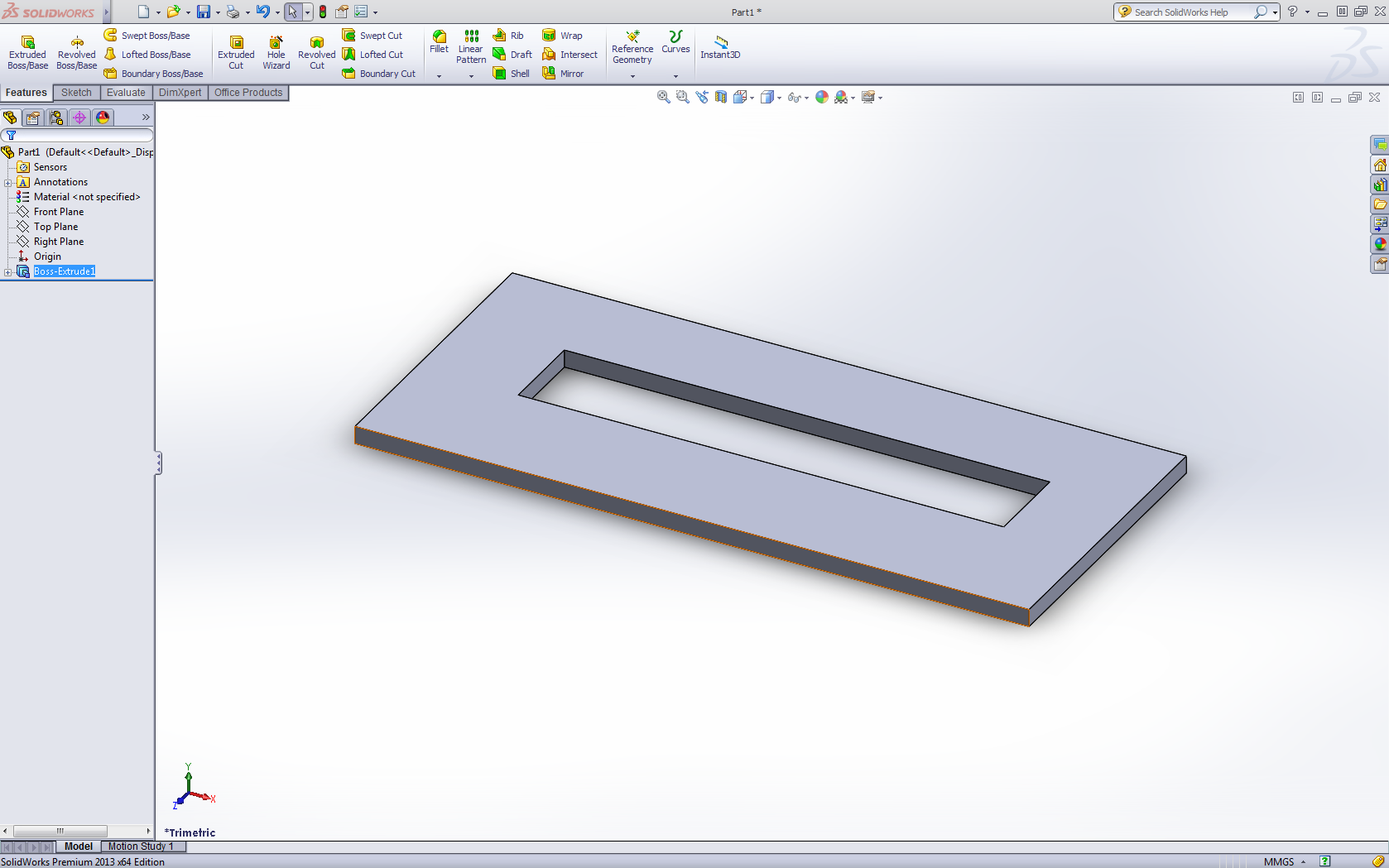
Task: Mirror the selected feature
Action: 563,74
